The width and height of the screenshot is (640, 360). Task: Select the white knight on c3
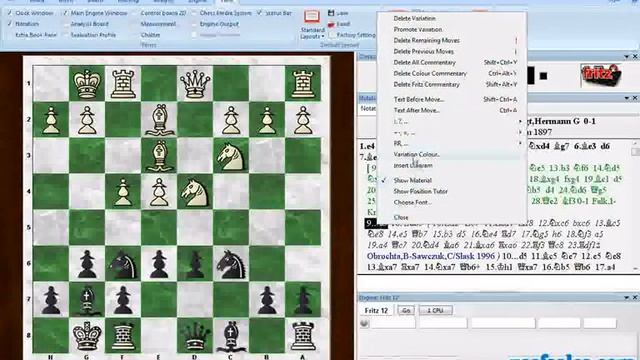click(x=231, y=156)
